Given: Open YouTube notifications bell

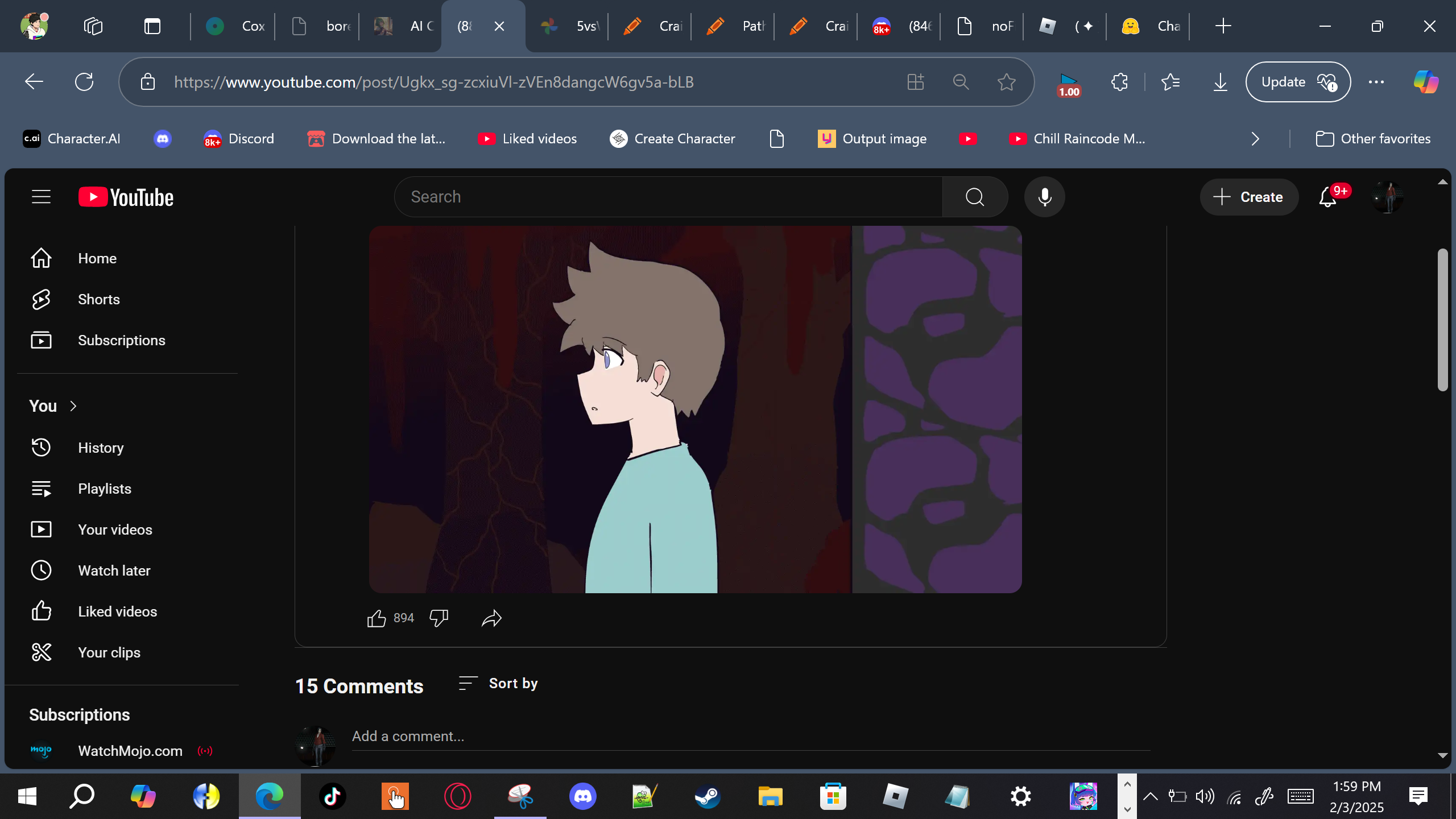Looking at the screenshot, I should pos(1328,197).
